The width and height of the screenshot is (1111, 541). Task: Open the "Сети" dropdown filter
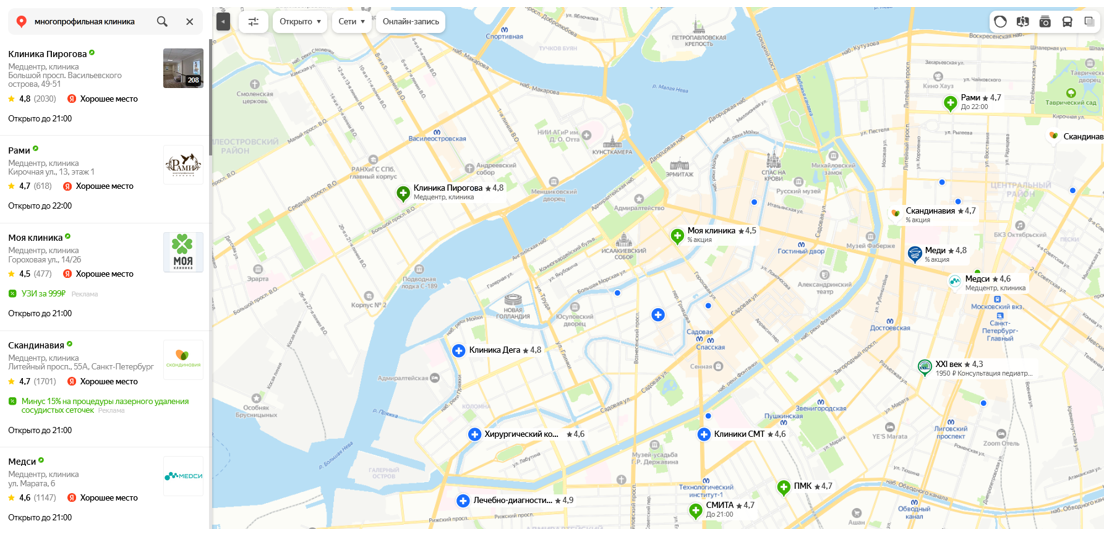pos(351,22)
